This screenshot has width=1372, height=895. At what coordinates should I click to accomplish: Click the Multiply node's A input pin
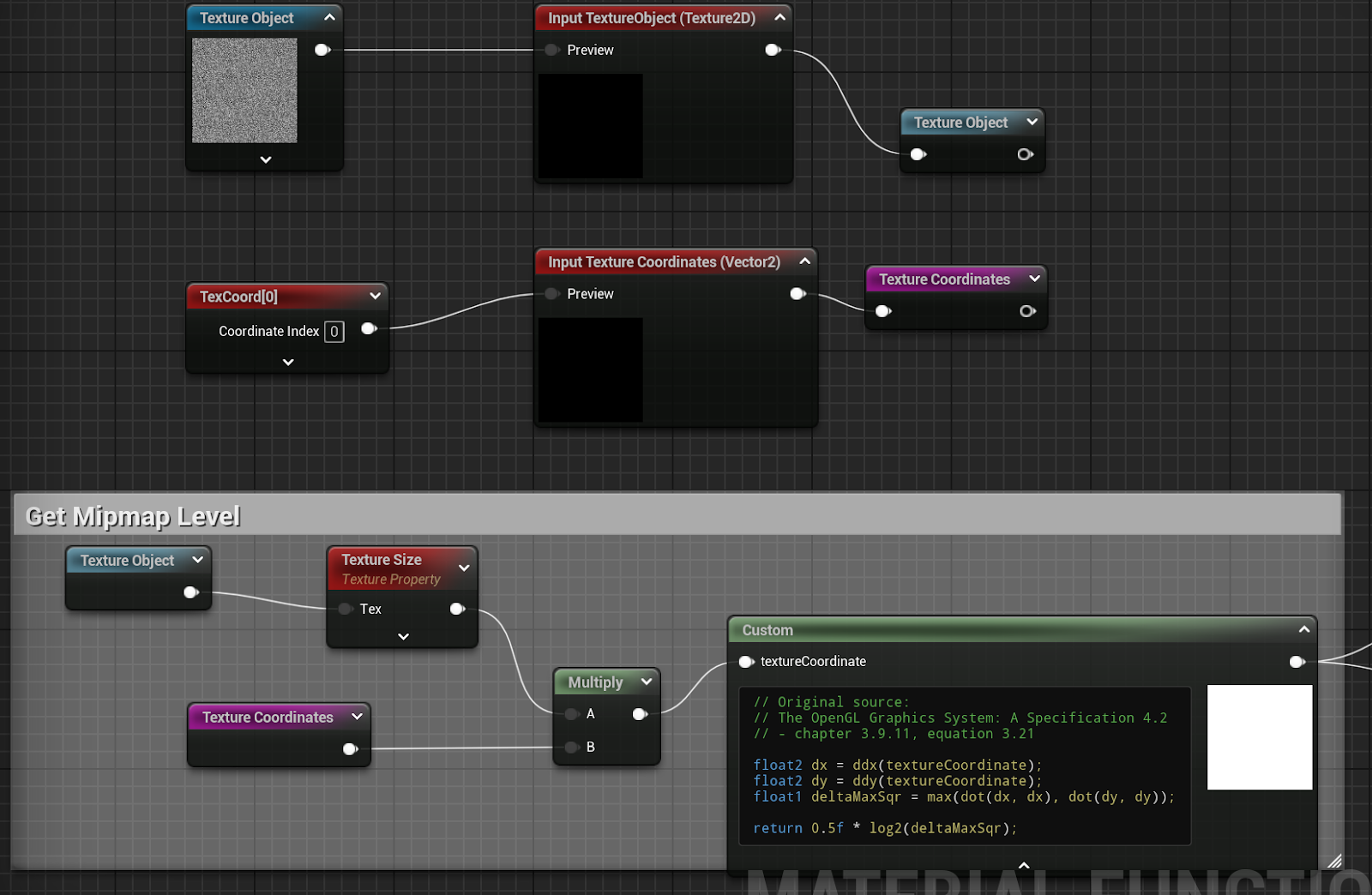[572, 714]
